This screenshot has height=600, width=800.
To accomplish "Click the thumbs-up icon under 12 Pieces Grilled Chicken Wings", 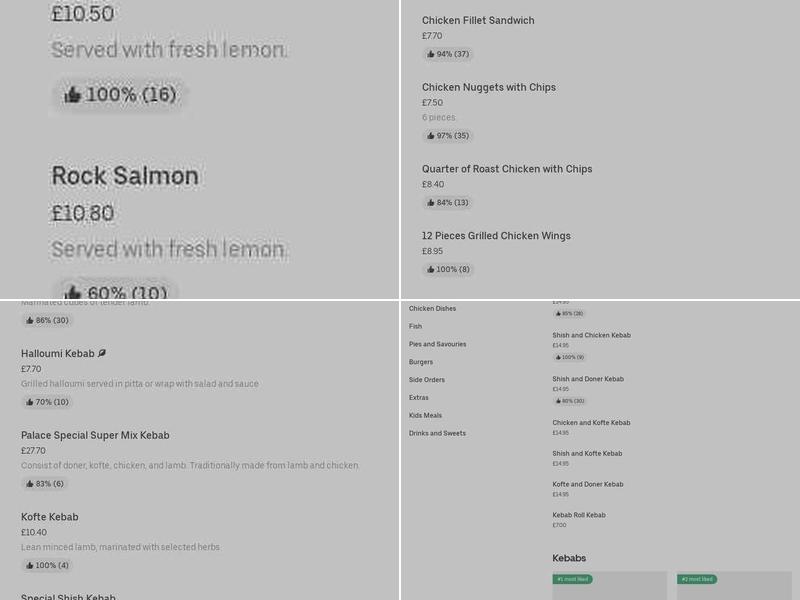I will (x=431, y=270).
